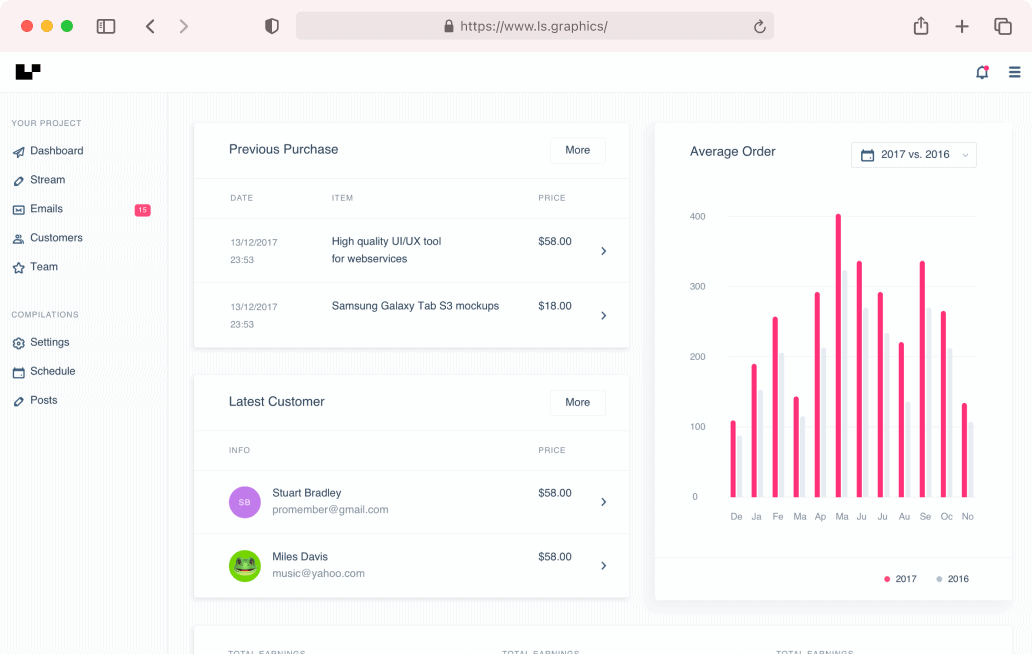Viewport: 1032px width, 654px height.
Task: Add a new tab with plus icon
Action: click(x=962, y=26)
